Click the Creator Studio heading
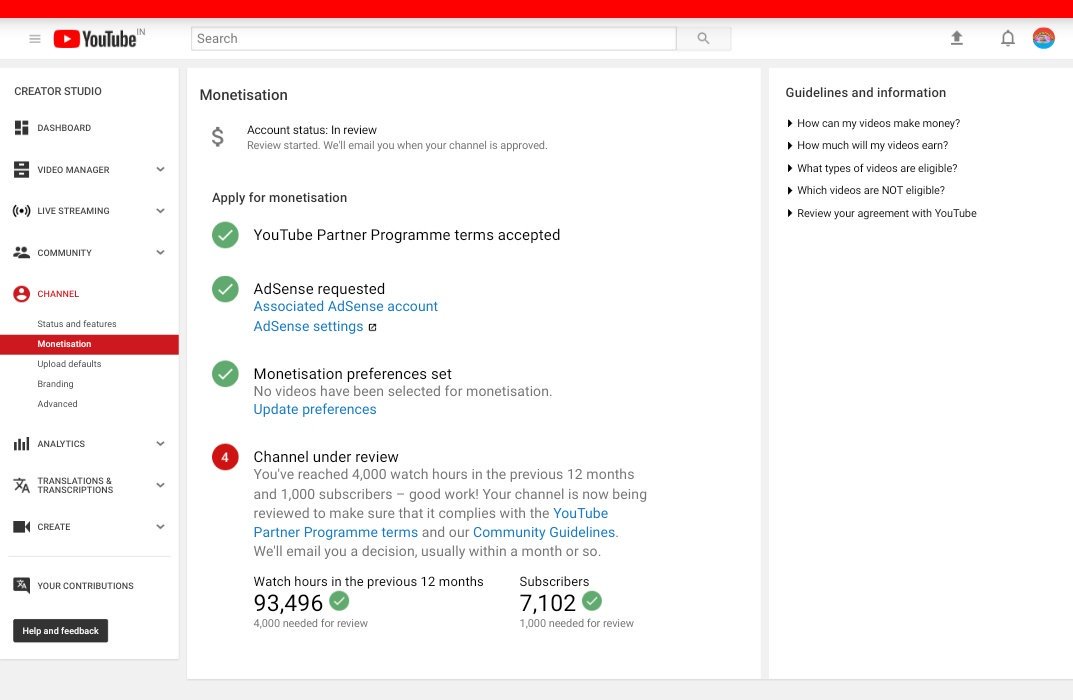Viewport: 1073px width, 700px height. click(x=58, y=91)
